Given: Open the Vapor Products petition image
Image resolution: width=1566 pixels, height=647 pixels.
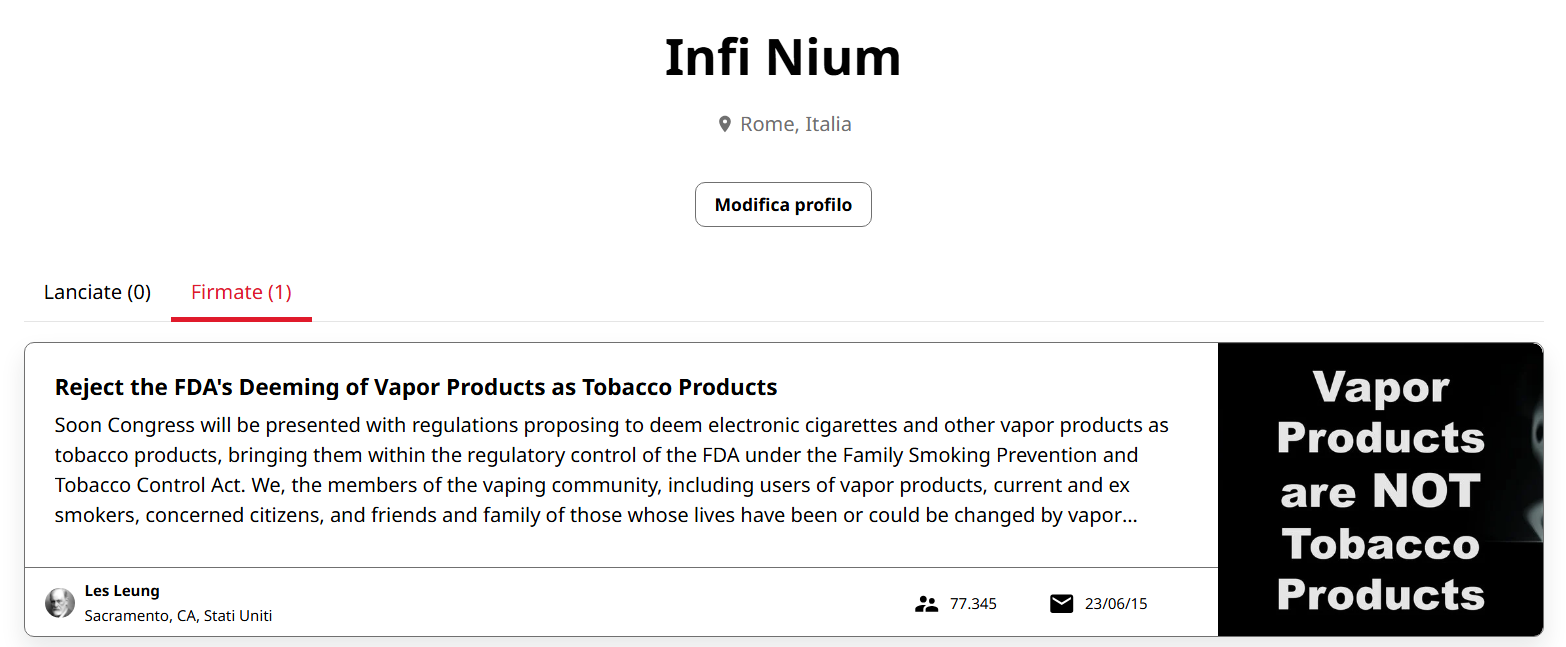Looking at the screenshot, I should click(1380, 490).
